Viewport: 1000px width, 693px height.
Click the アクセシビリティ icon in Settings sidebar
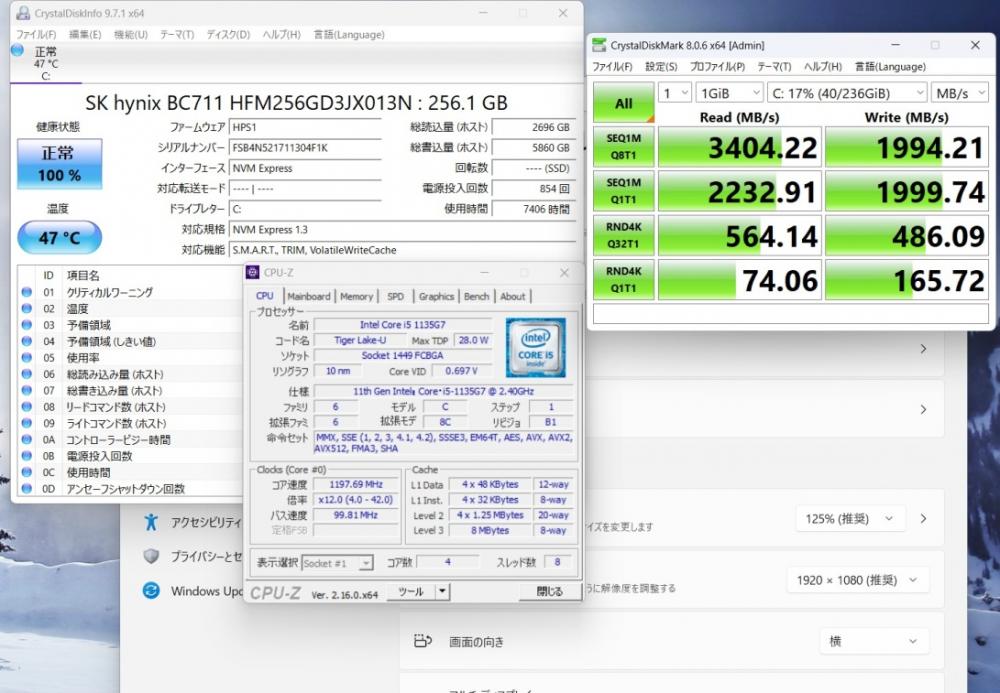pos(151,522)
